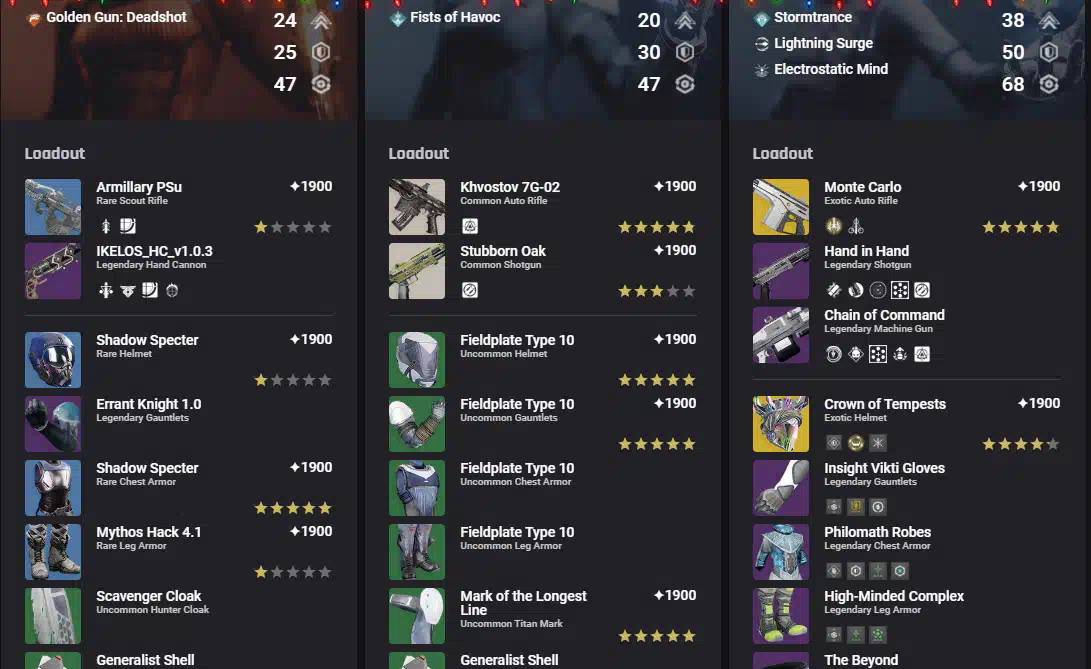Click the Mark of the Longest Line icon
The image size is (1091, 669).
[x=417, y=616]
